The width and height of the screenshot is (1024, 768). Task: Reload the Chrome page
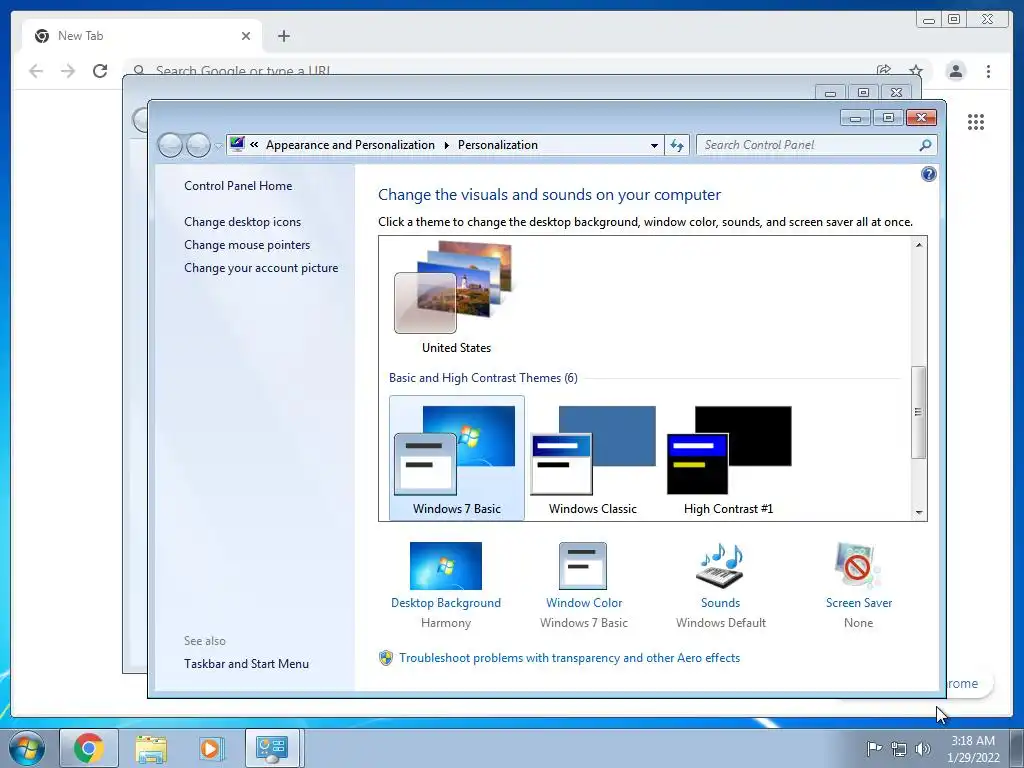(x=100, y=71)
